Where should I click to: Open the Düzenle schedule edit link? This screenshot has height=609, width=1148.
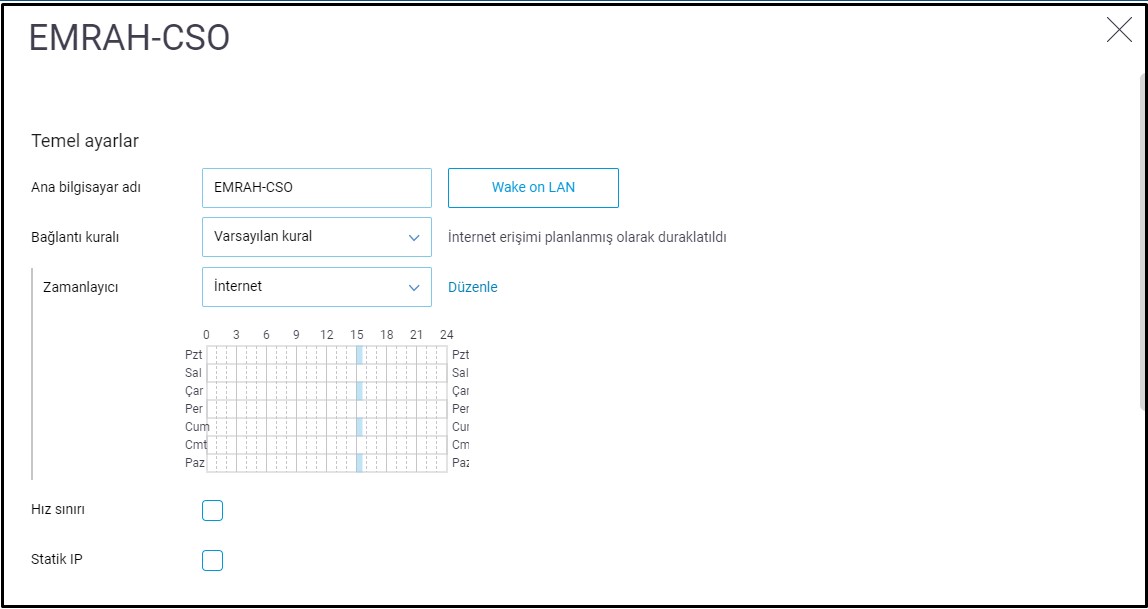tap(472, 287)
